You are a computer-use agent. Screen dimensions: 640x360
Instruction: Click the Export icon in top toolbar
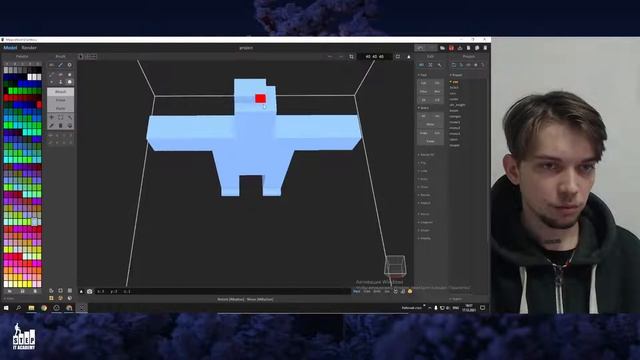click(460, 48)
